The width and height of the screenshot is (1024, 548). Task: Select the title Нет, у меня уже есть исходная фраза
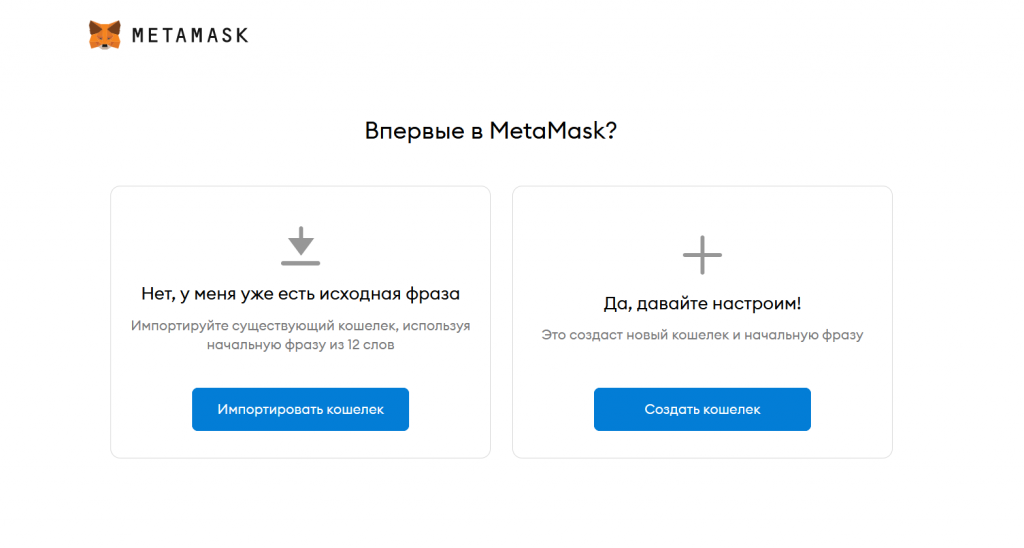[x=300, y=294]
